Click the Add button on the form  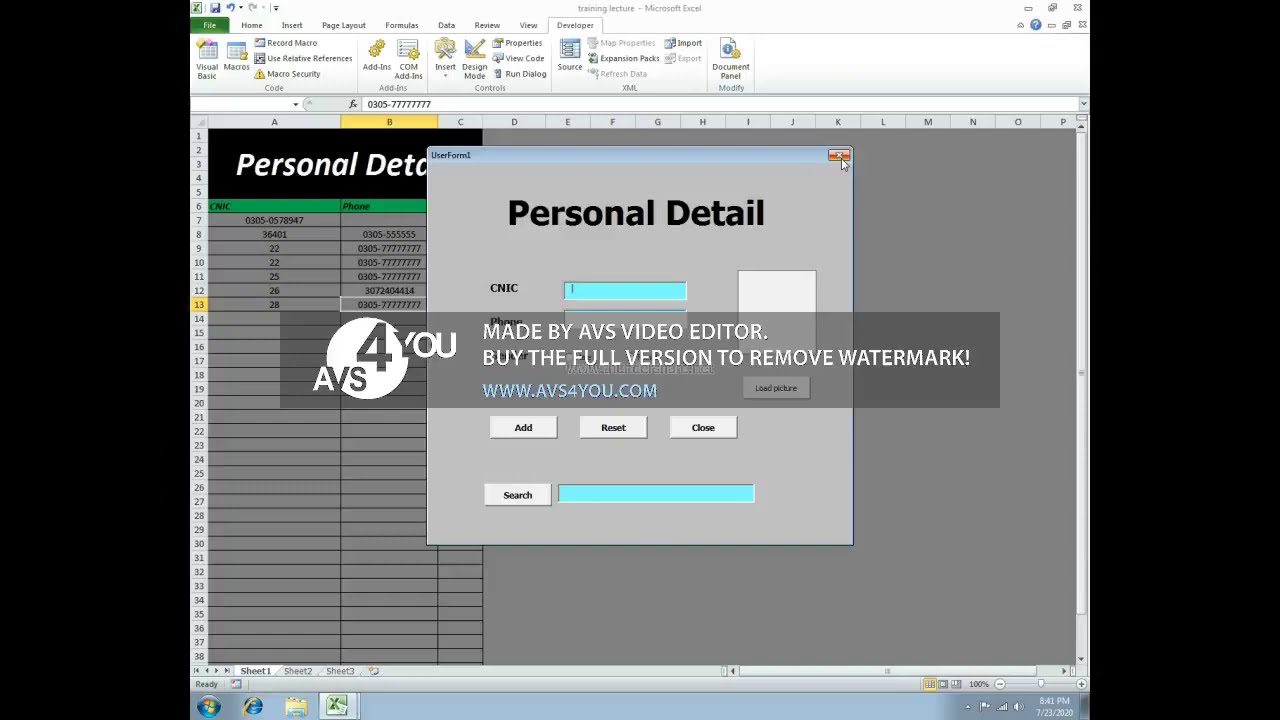pyautogui.click(x=523, y=428)
